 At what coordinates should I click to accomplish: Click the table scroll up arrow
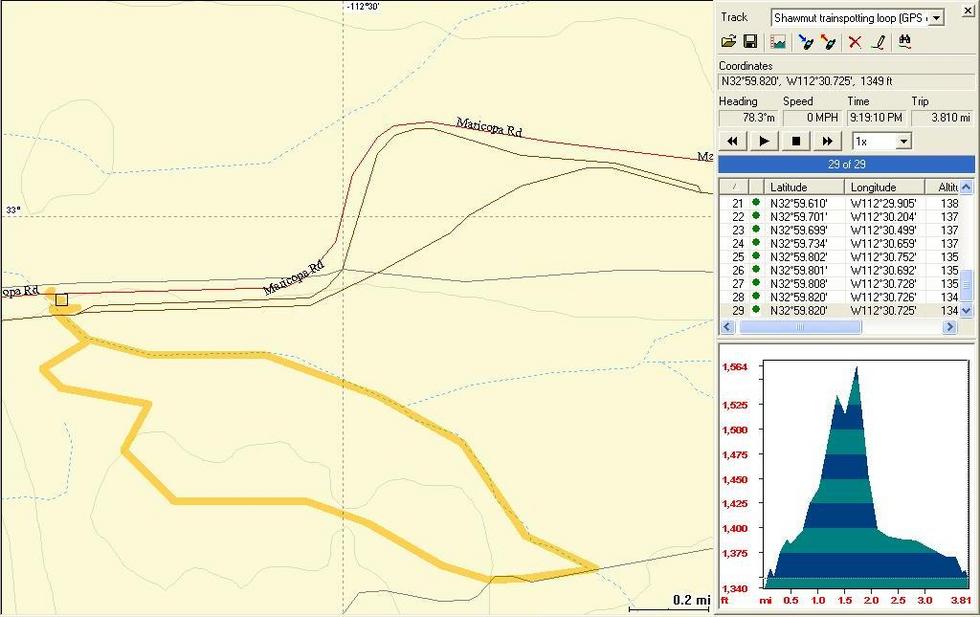[966, 187]
